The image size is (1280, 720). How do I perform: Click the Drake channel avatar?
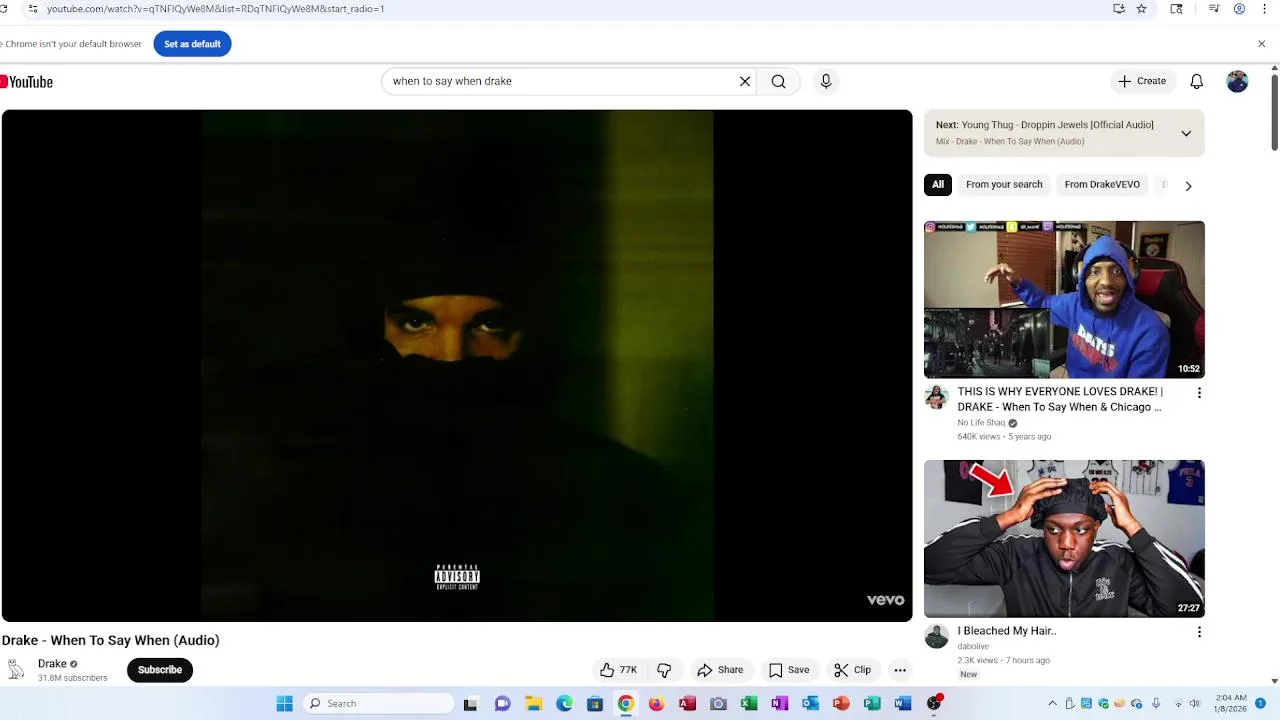point(14,670)
